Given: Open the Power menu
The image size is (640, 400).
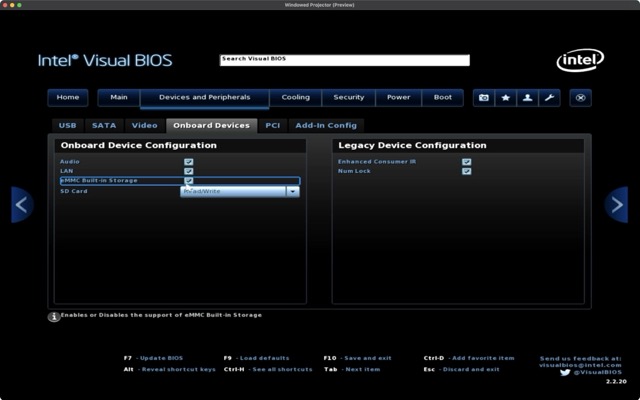Looking at the screenshot, I should 398,98.
